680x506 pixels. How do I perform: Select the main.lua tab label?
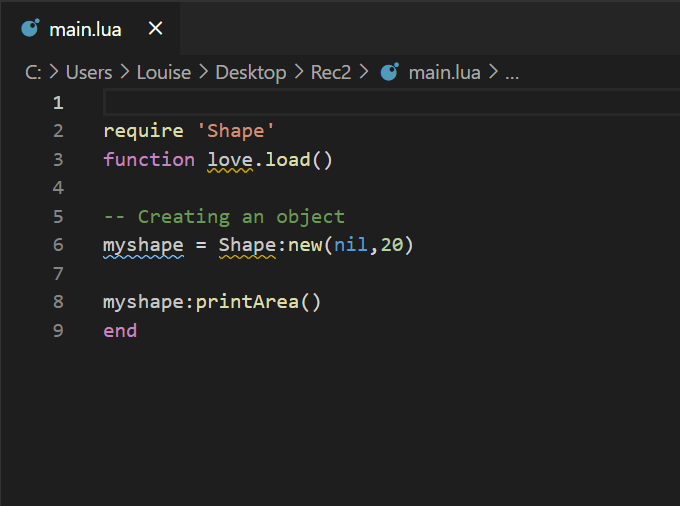[x=85, y=30]
